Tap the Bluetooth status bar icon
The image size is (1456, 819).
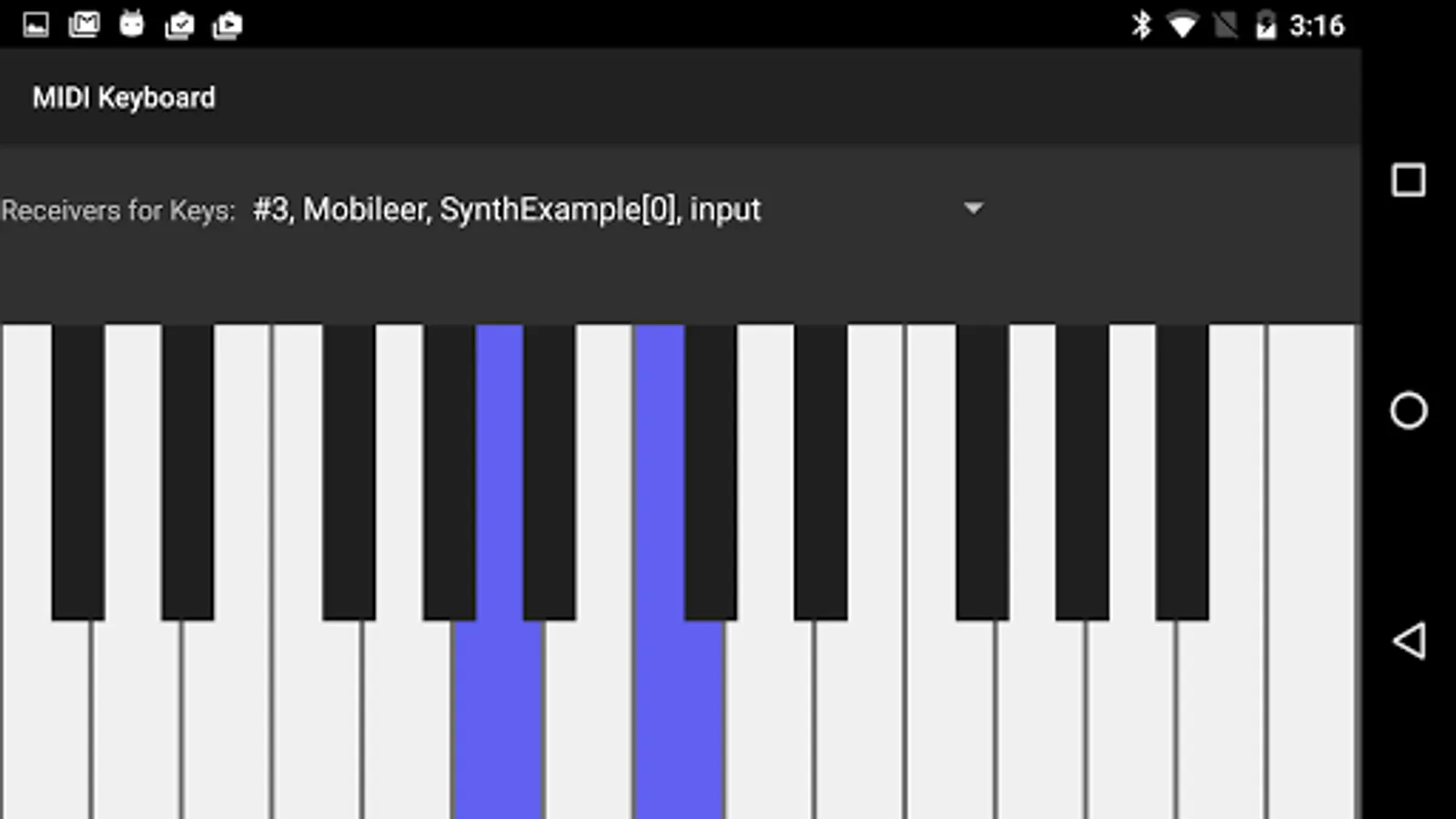(1141, 25)
